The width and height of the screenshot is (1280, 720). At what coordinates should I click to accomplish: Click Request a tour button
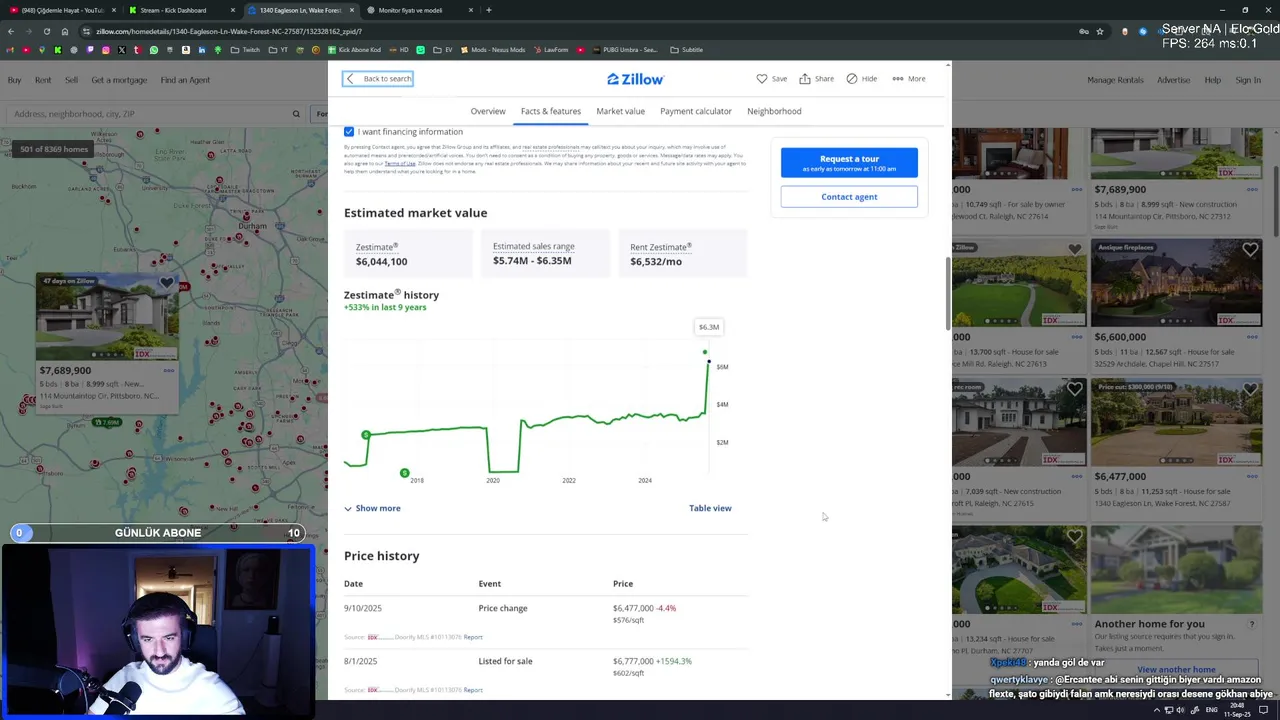pos(849,163)
